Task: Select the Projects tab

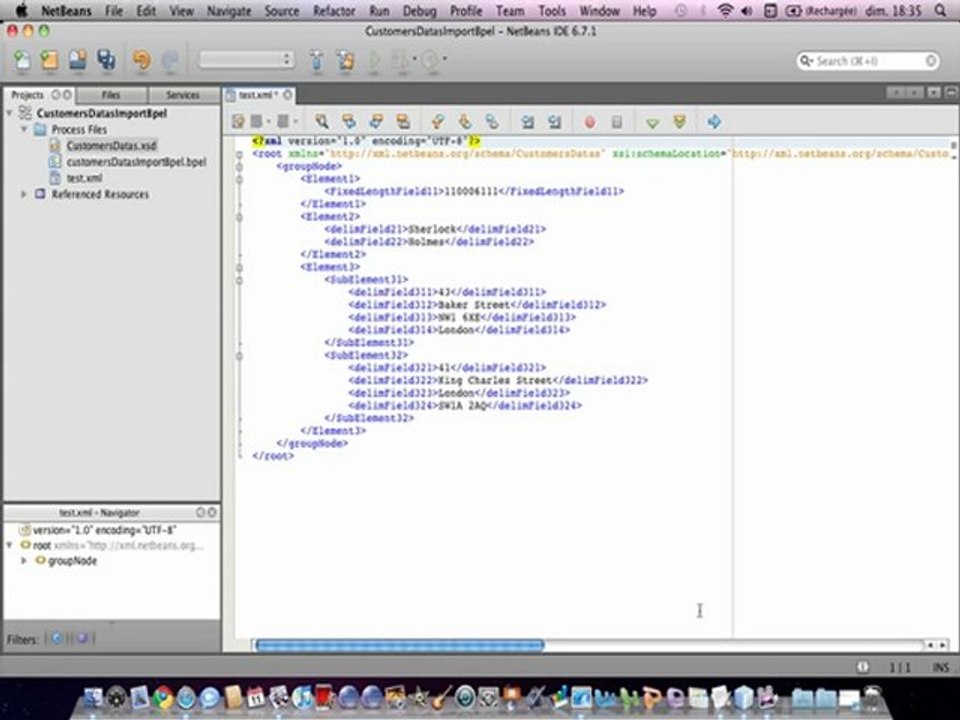Action: point(28,95)
